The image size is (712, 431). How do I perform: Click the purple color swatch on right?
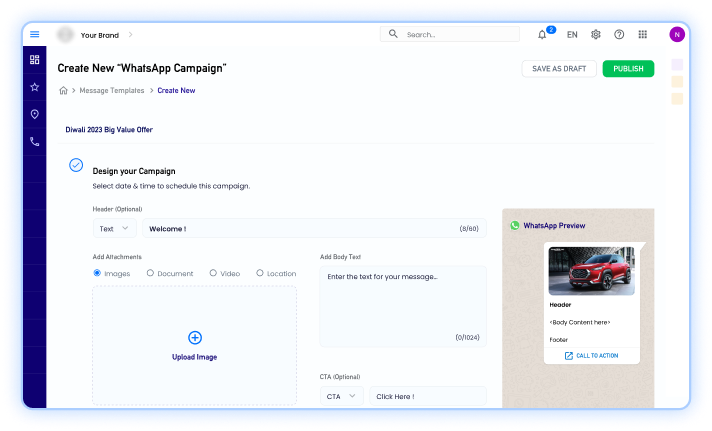coord(677,64)
